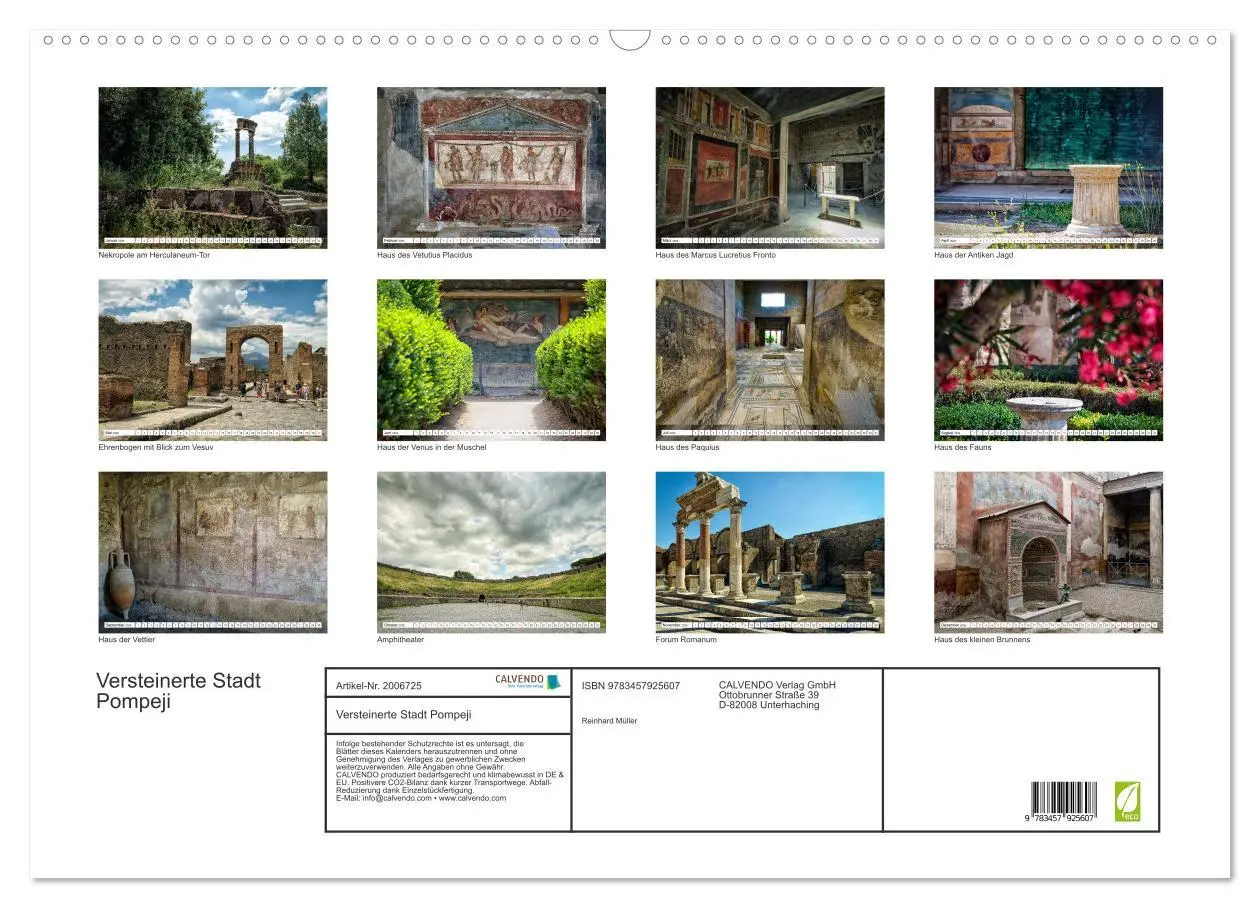View the Ehrenbogen mit Blick zum Vesuv image
This screenshot has width=1260, height=908.
212,357
